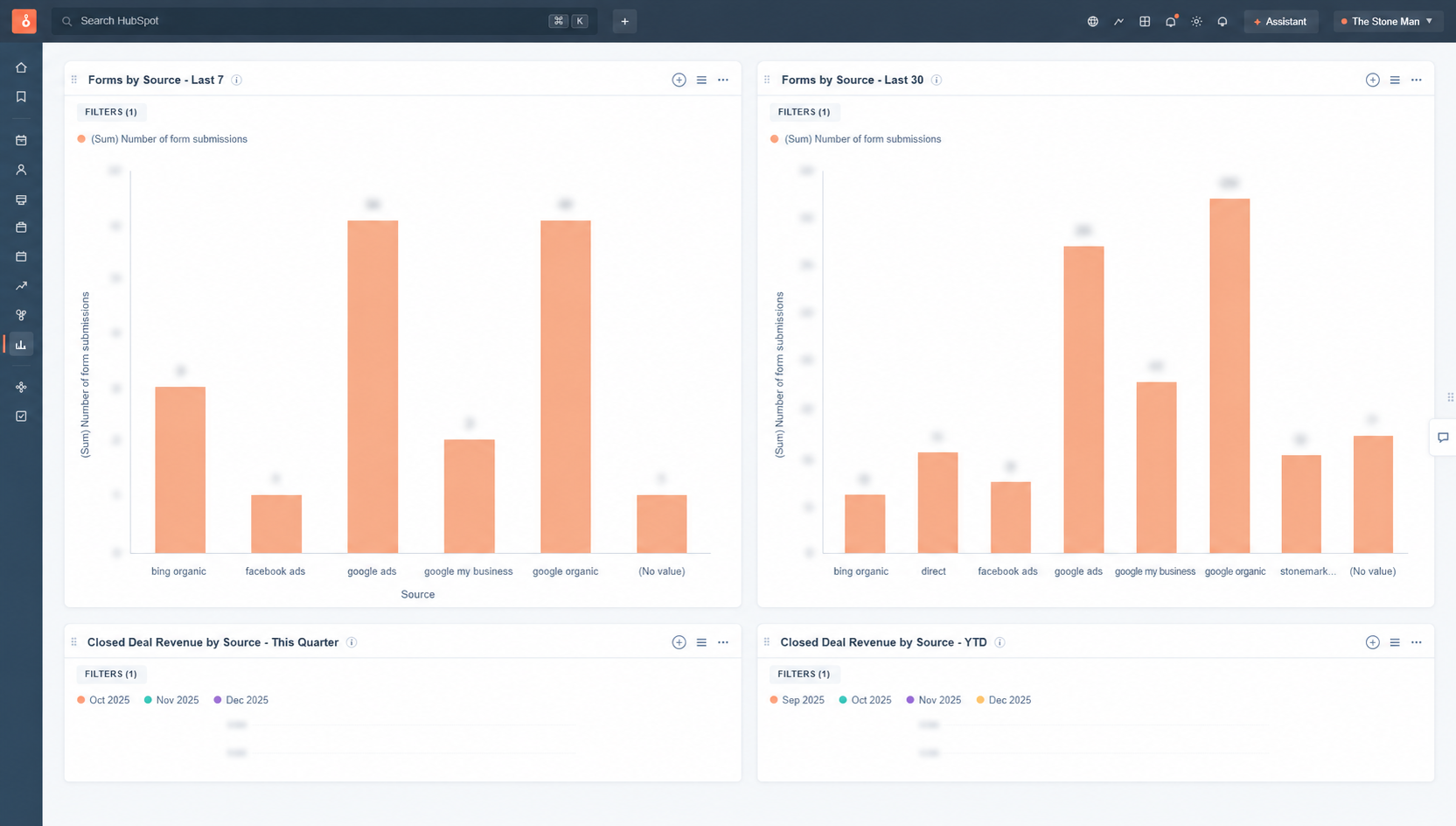Click the google organic bar in Last 30 chart
Viewport: 1456px width, 826px height.
pyautogui.click(x=1230, y=376)
